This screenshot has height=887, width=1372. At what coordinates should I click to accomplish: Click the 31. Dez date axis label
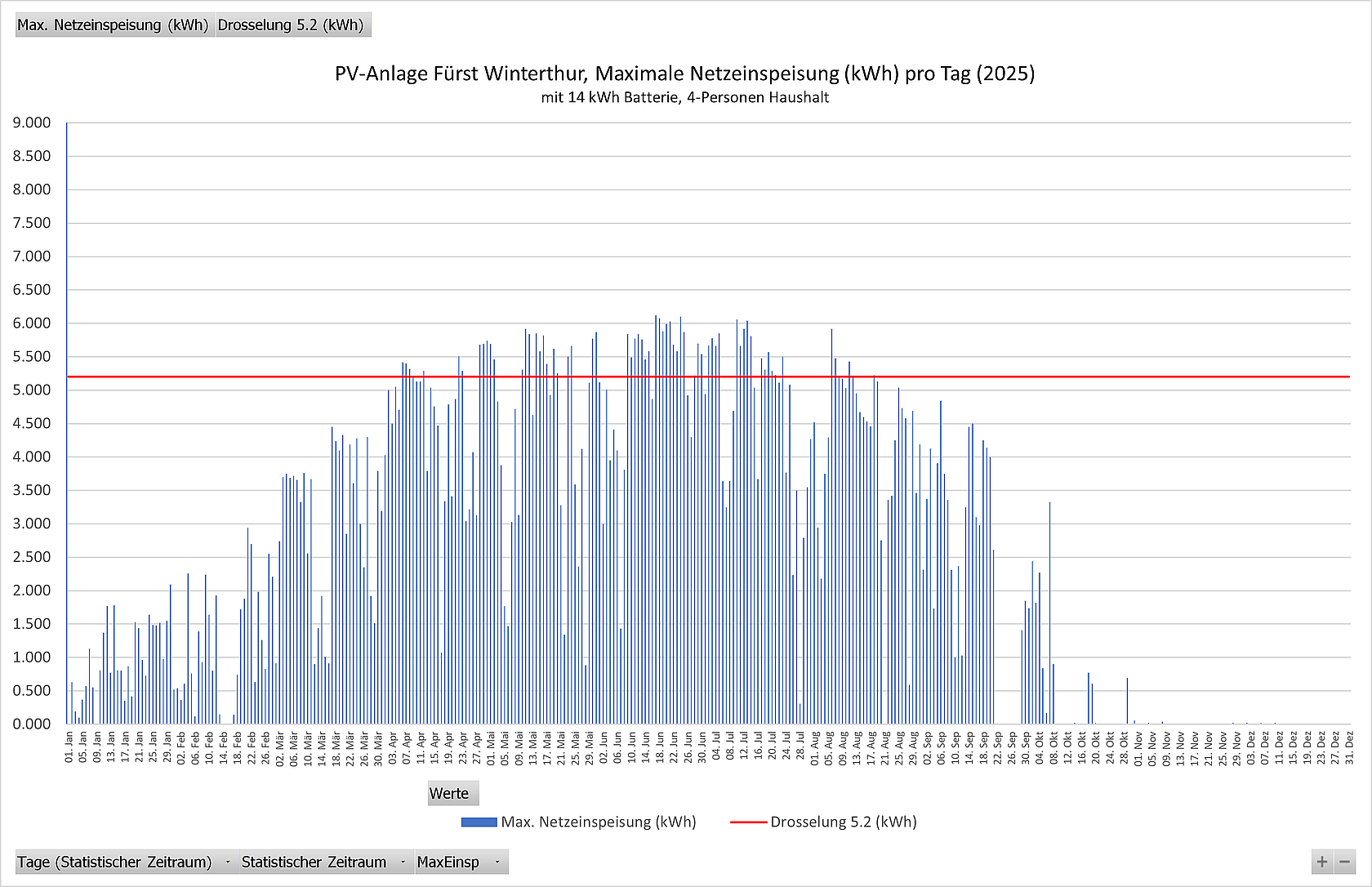(1349, 747)
